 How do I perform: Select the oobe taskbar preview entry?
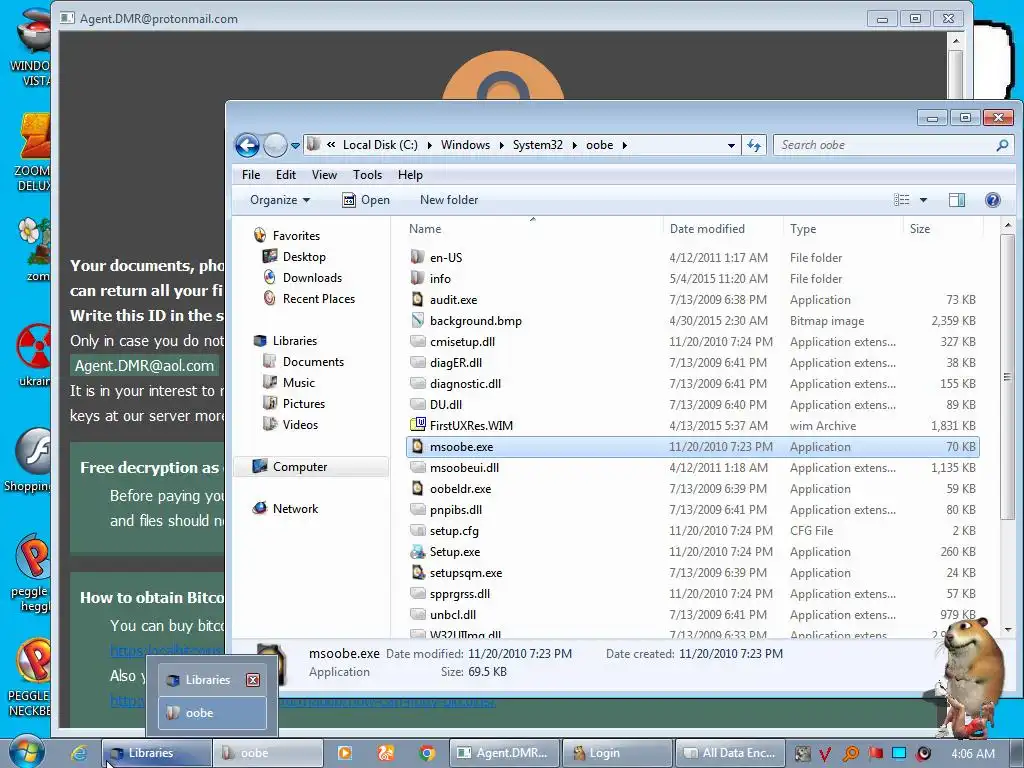click(213, 713)
